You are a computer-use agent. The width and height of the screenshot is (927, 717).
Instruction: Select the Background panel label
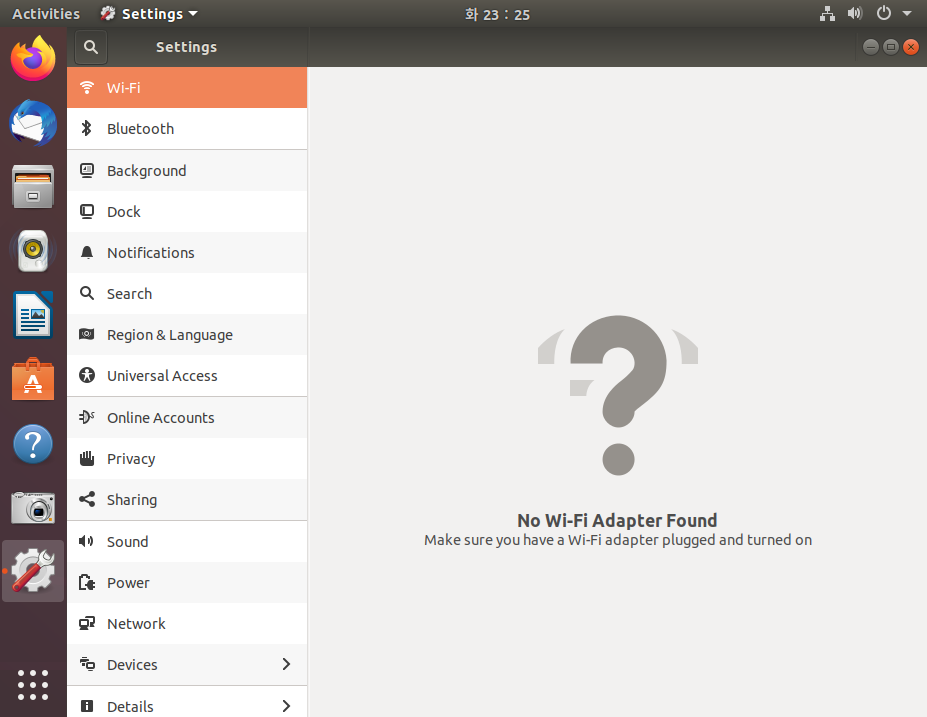click(x=147, y=171)
